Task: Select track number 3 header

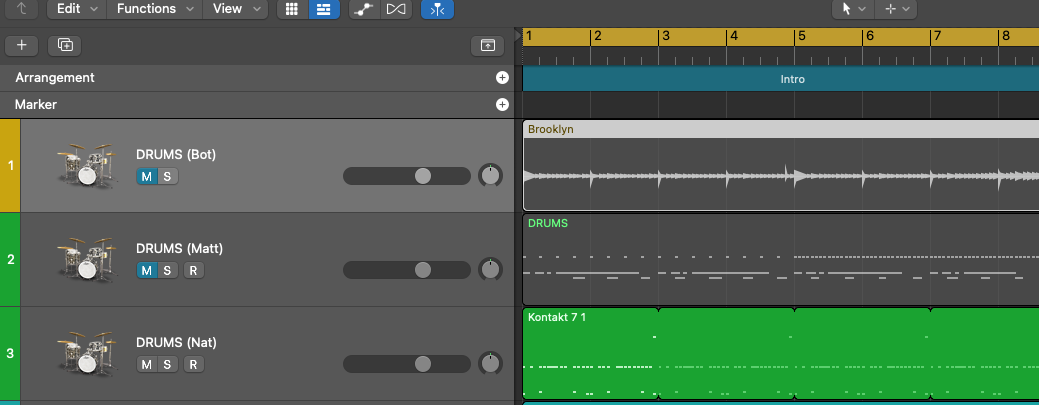Action: [10, 354]
